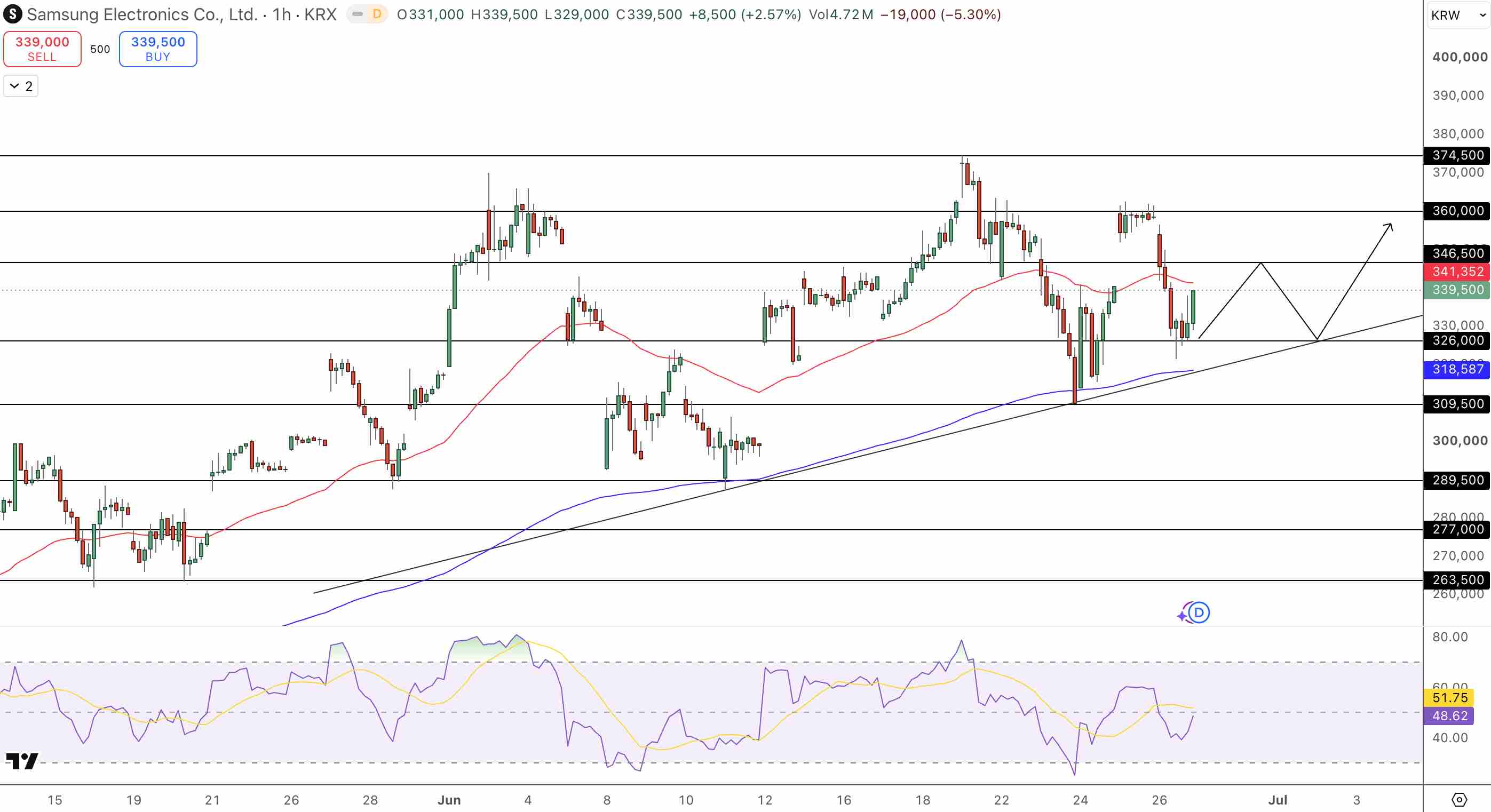1491x812 pixels.
Task: Click the volume change −19,000 (−5.30%)
Action: 941,14
